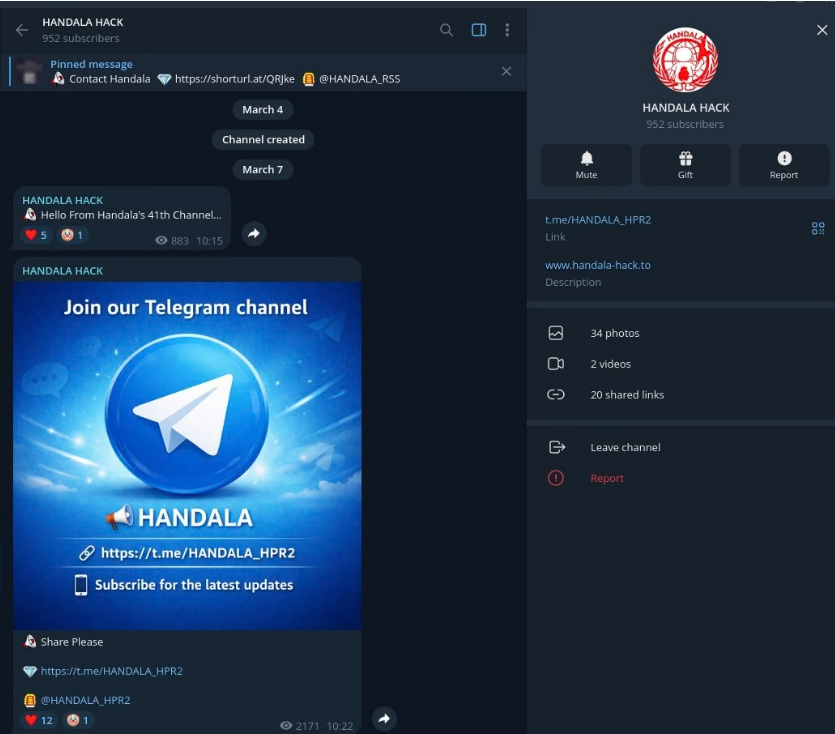Open the Join our Telegram channel image
The image size is (835, 734).
point(187,455)
